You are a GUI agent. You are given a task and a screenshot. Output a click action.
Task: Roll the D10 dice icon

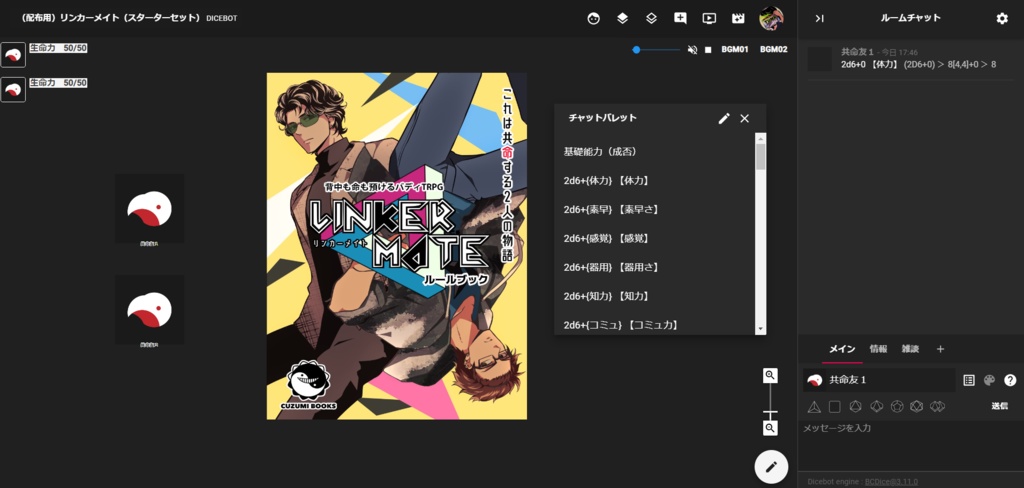[876, 406]
